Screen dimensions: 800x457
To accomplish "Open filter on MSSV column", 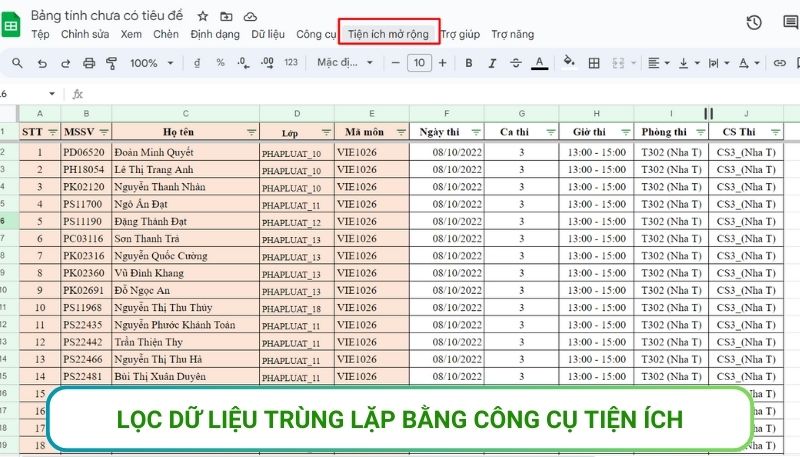I will pyautogui.click(x=104, y=132).
